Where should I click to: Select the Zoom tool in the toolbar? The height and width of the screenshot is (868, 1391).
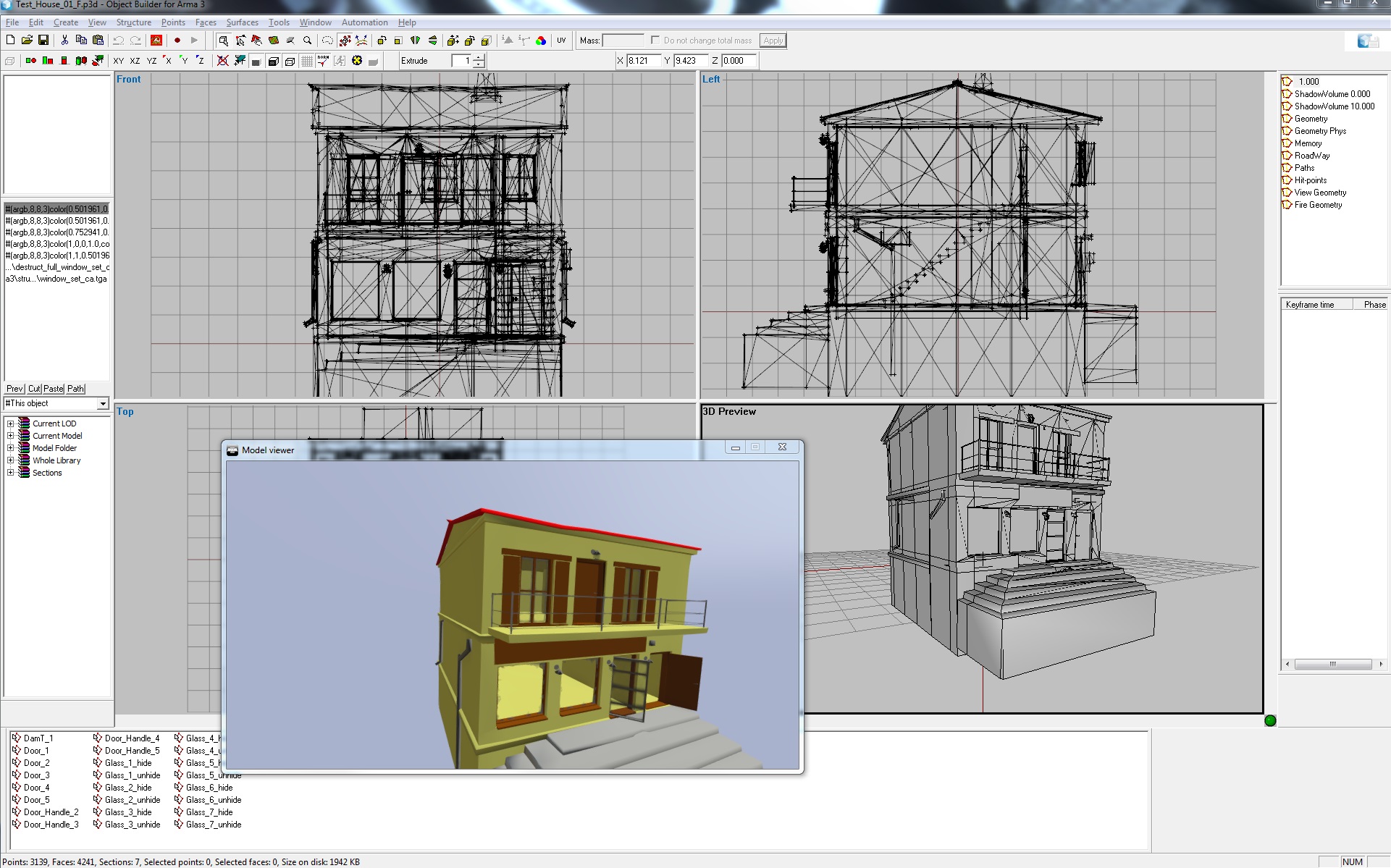[307, 41]
